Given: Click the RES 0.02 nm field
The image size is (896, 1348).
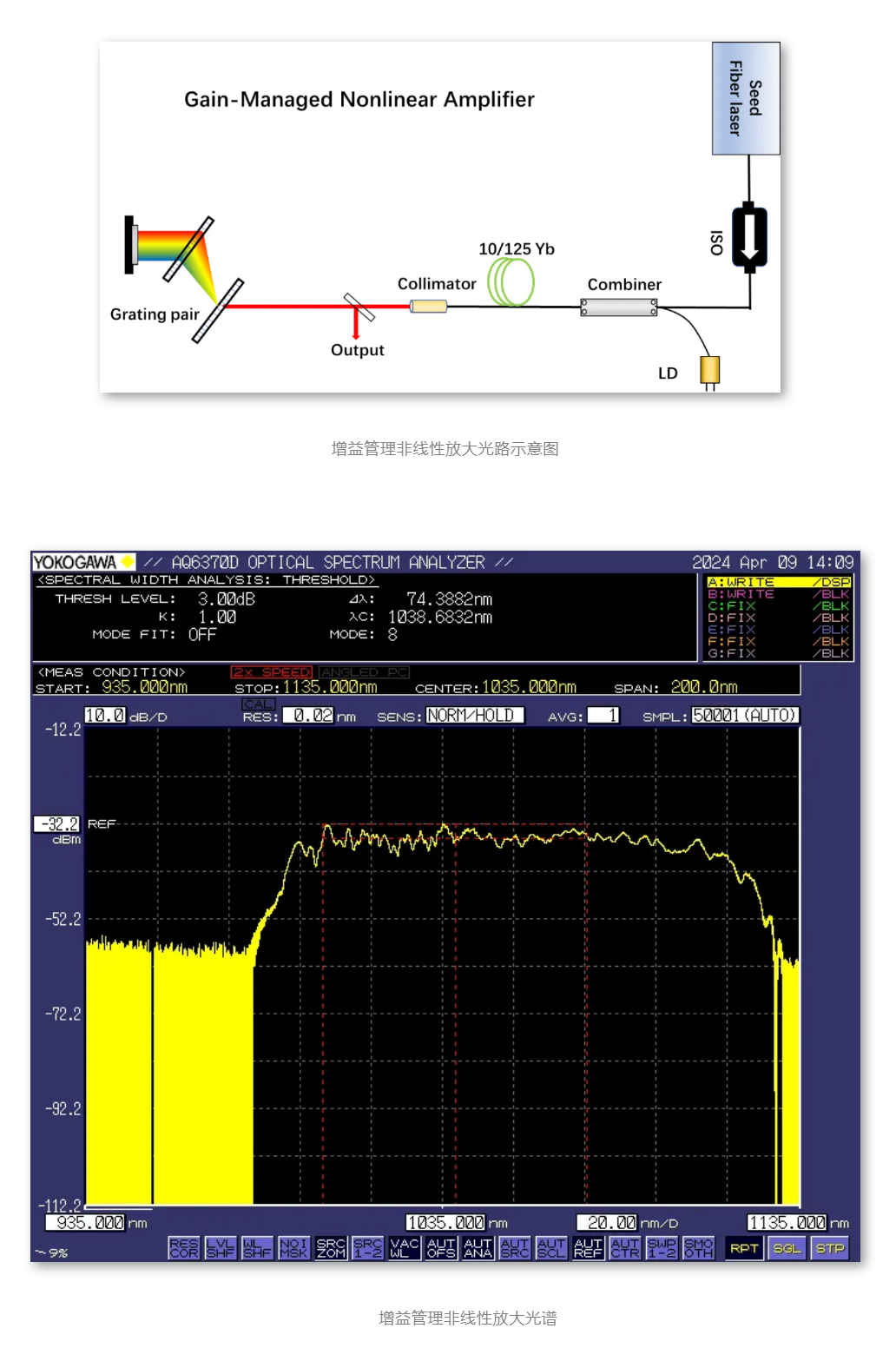Looking at the screenshot, I should coord(309,716).
